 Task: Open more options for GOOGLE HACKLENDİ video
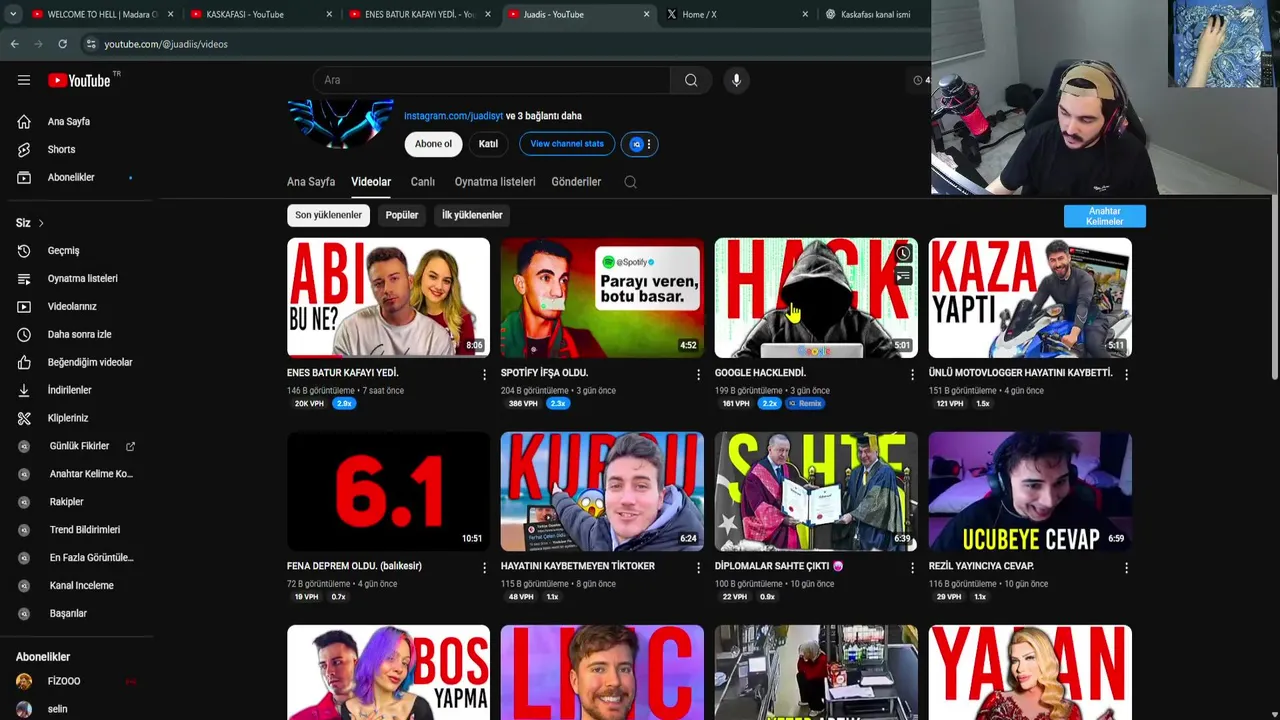(x=911, y=374)
